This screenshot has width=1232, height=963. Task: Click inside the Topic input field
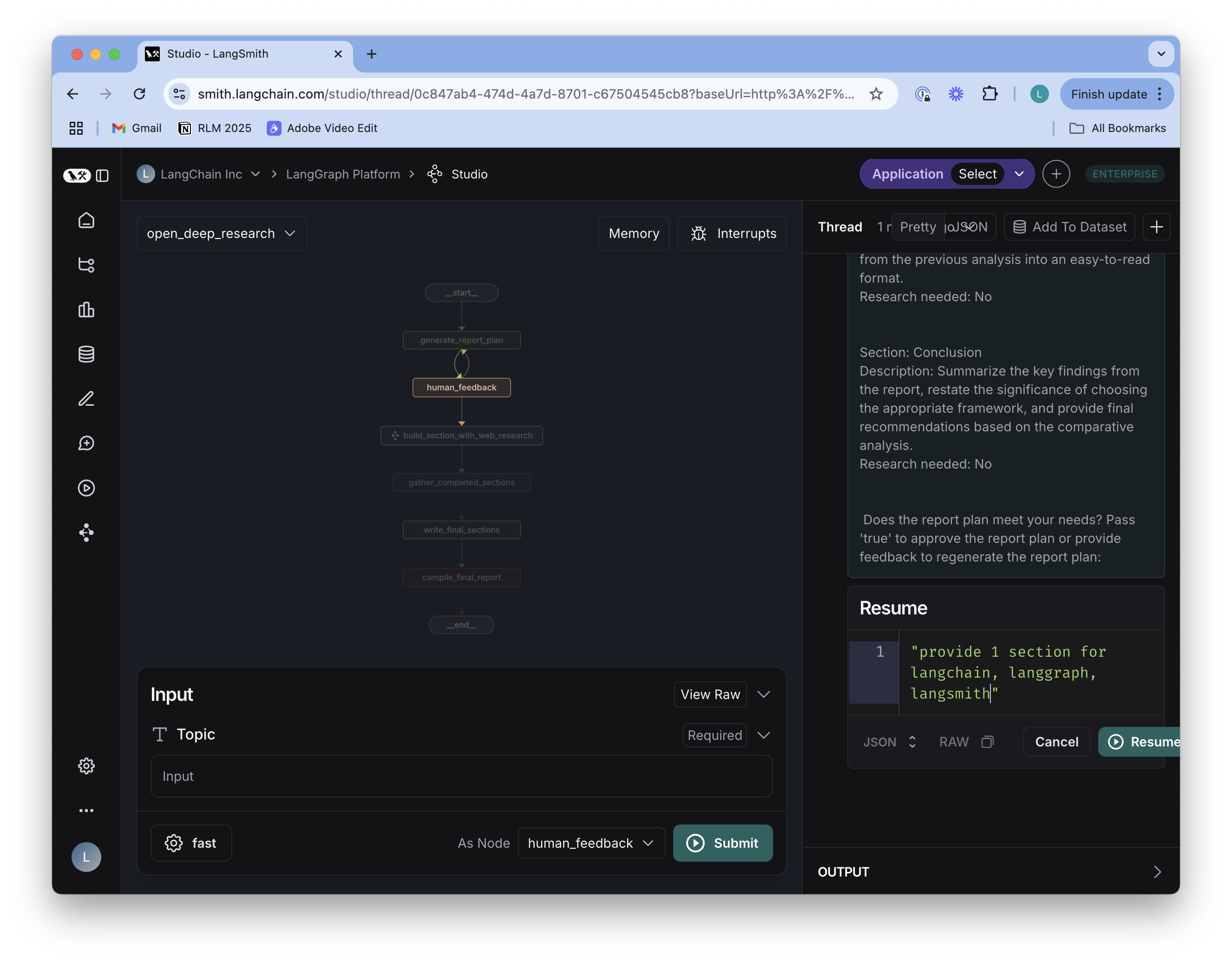[461, 777]
